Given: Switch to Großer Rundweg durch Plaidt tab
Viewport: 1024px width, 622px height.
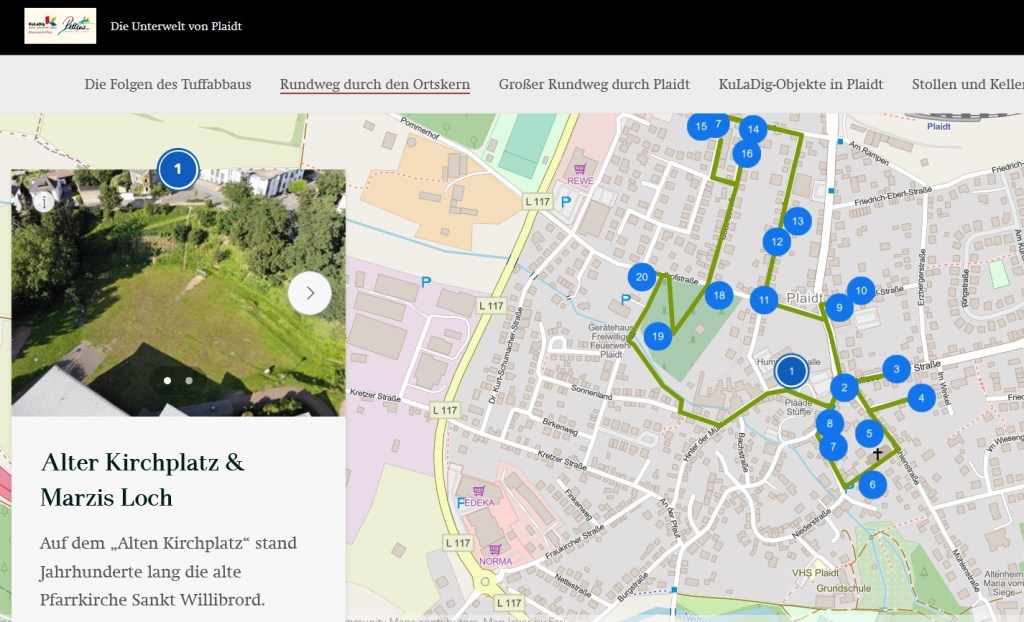Looking at the screenshot, I should tap(594, 84).
